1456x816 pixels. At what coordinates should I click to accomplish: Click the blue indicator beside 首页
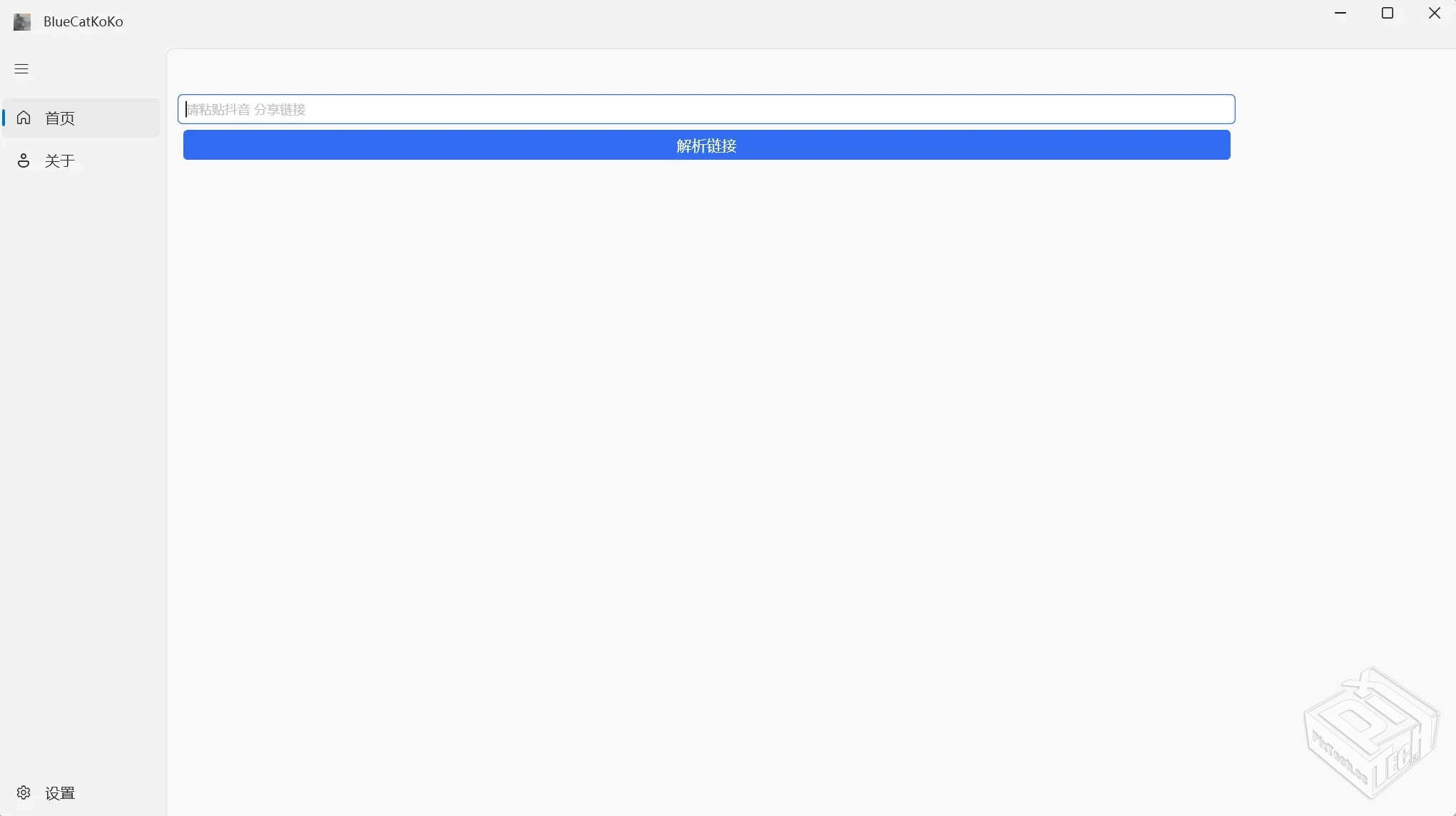click(4, 118)
